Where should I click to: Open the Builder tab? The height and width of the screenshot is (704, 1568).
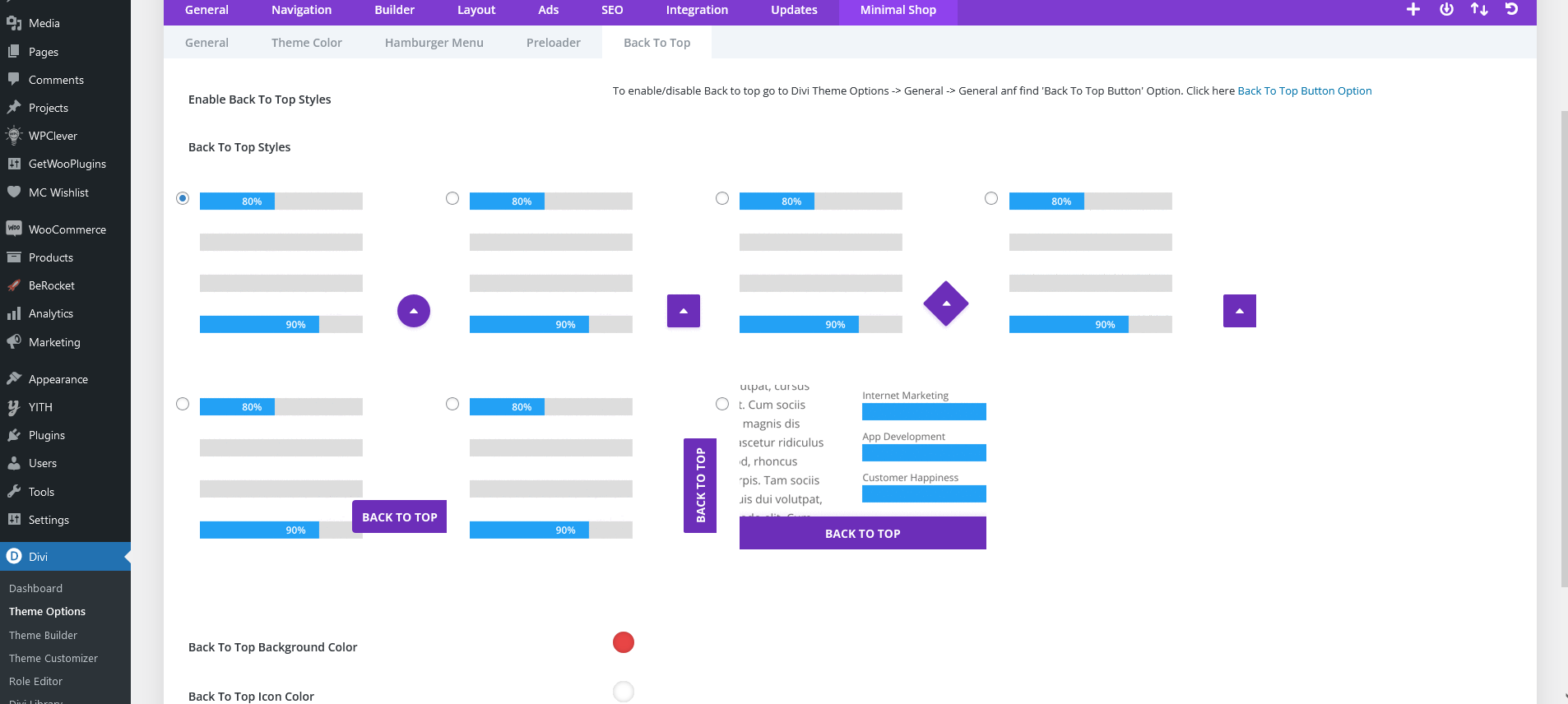(395, 10)
